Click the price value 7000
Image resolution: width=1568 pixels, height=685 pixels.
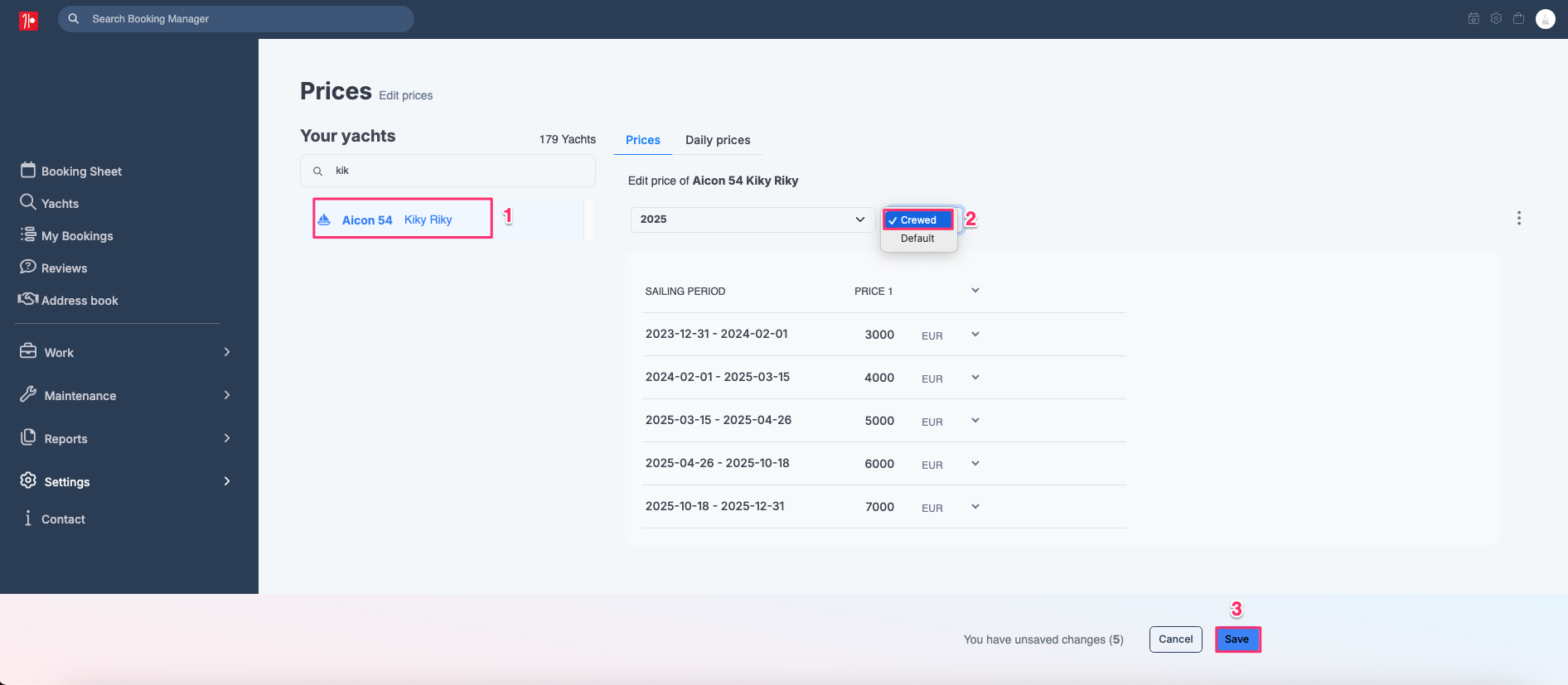point(879,507)
